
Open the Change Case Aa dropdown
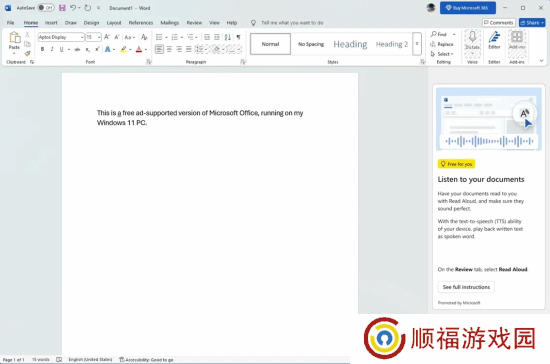pyautogui.click(x=129, y=37)
